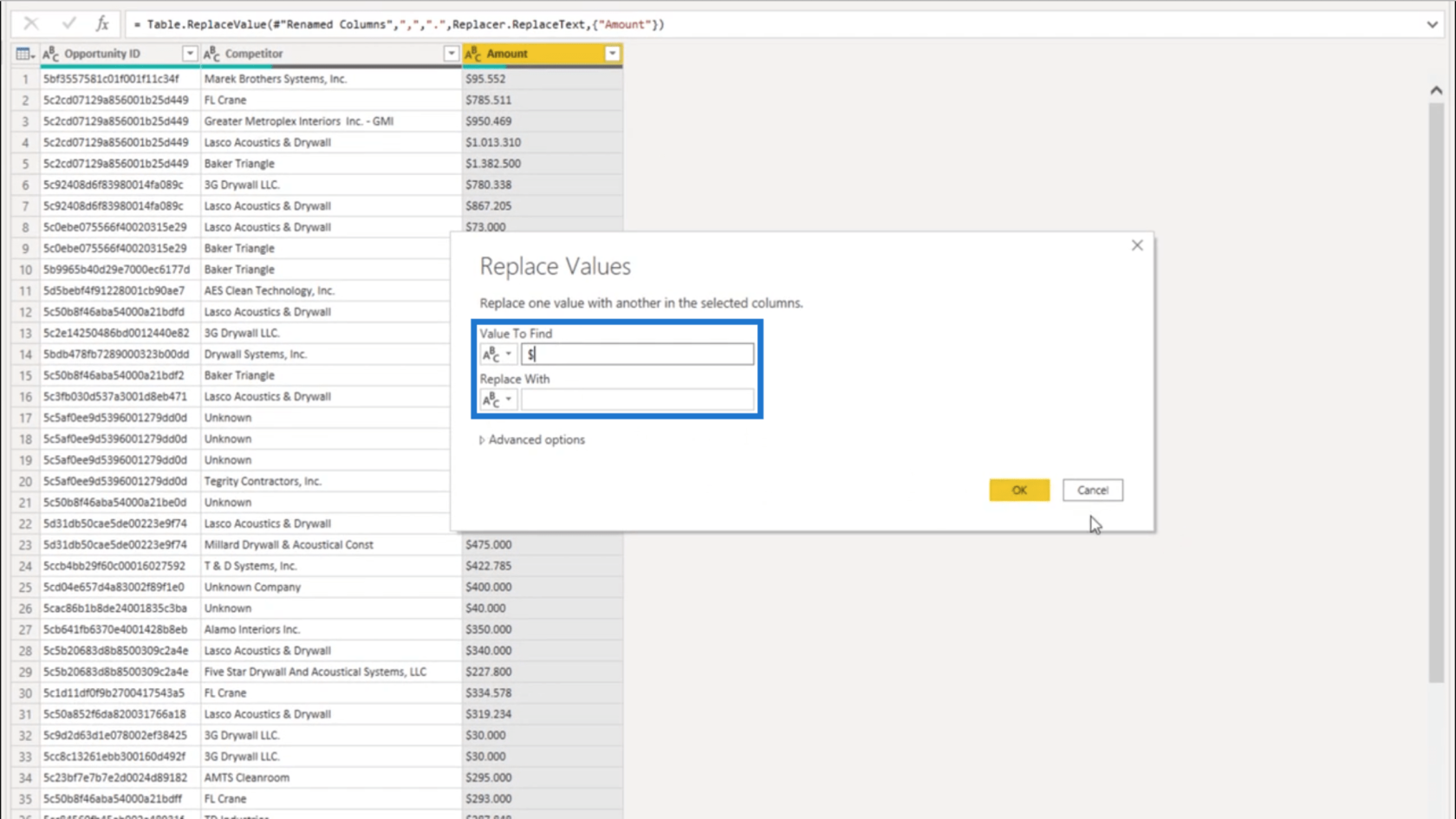The image size is (1456, 819).
Task: Click the Opportunity ID column data type icon
Action: 51,54
